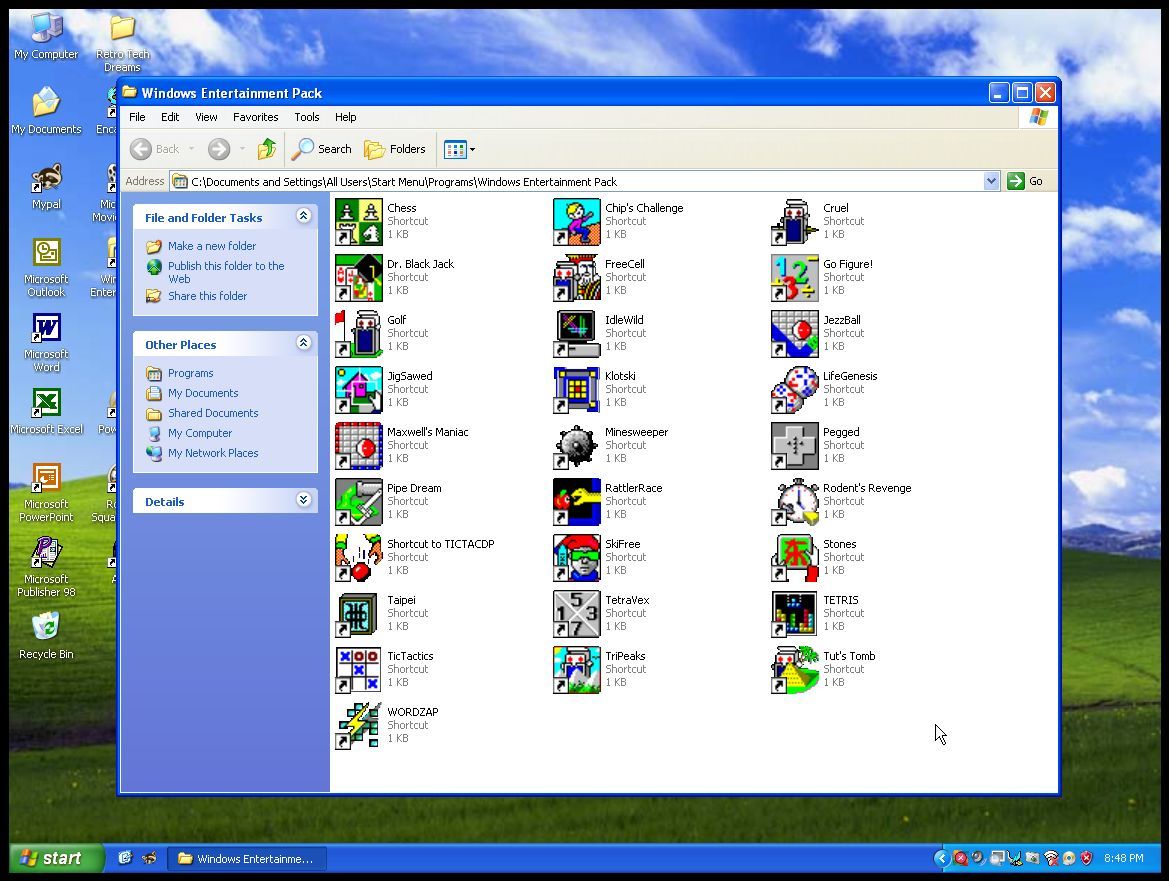Image resolution: width=1169 pixels, height=881 pixels.
Task: Click the LifeGenesis icon
Action: 795,390
